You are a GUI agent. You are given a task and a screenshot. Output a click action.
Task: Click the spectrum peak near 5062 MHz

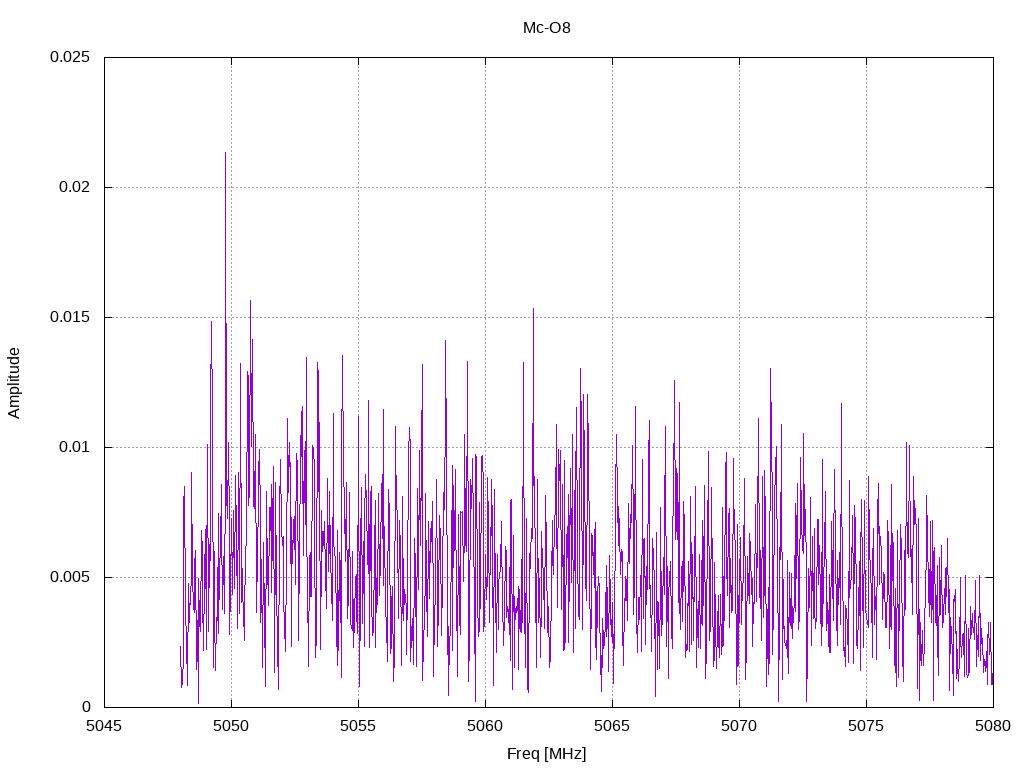tap(533, 310)
